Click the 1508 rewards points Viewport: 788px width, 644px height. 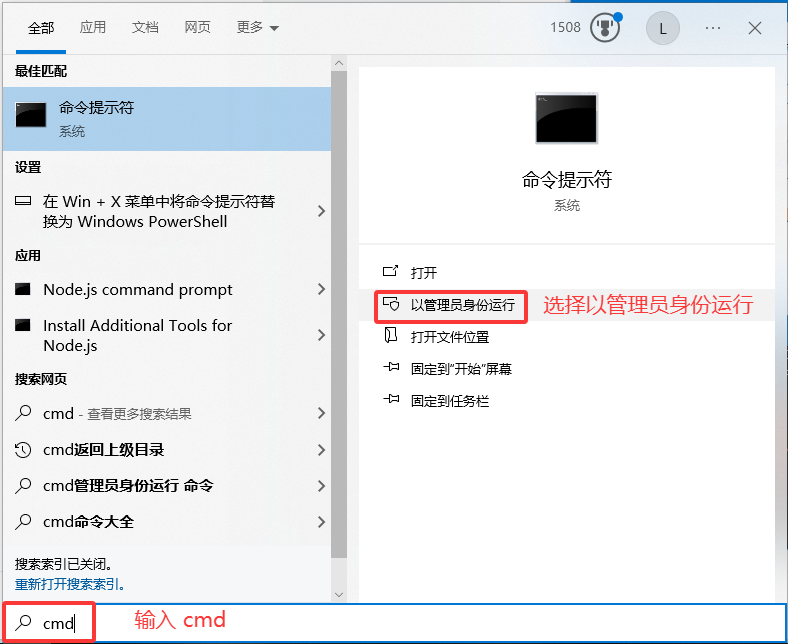tap(565, 27)
